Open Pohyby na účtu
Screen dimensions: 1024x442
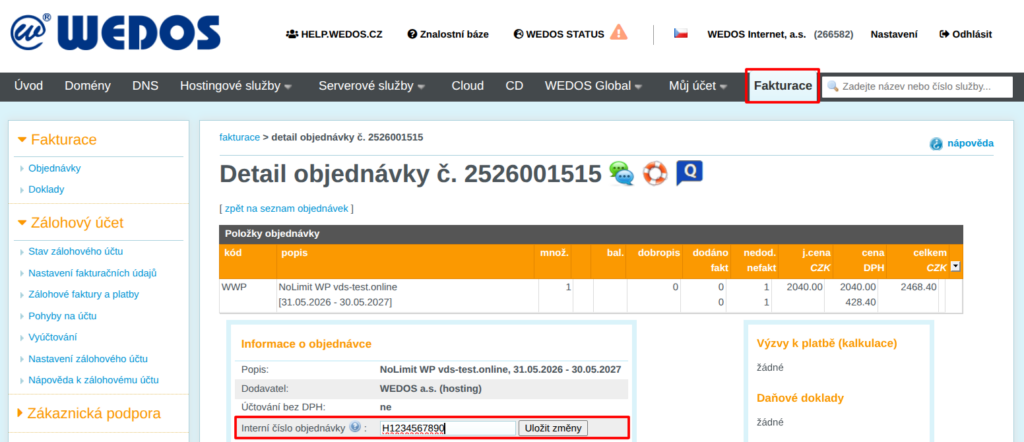click(63, 316)
